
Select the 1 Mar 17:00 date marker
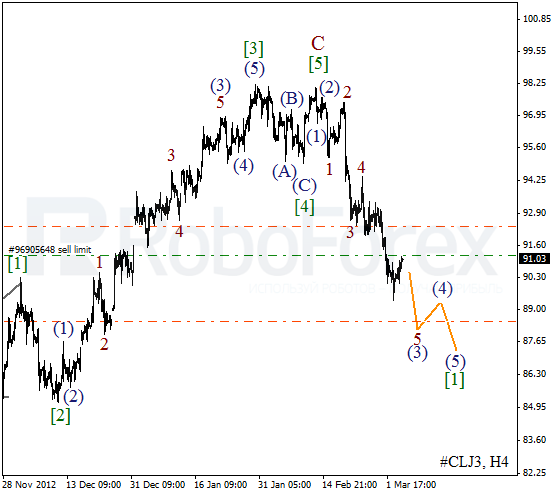point(411,484)
